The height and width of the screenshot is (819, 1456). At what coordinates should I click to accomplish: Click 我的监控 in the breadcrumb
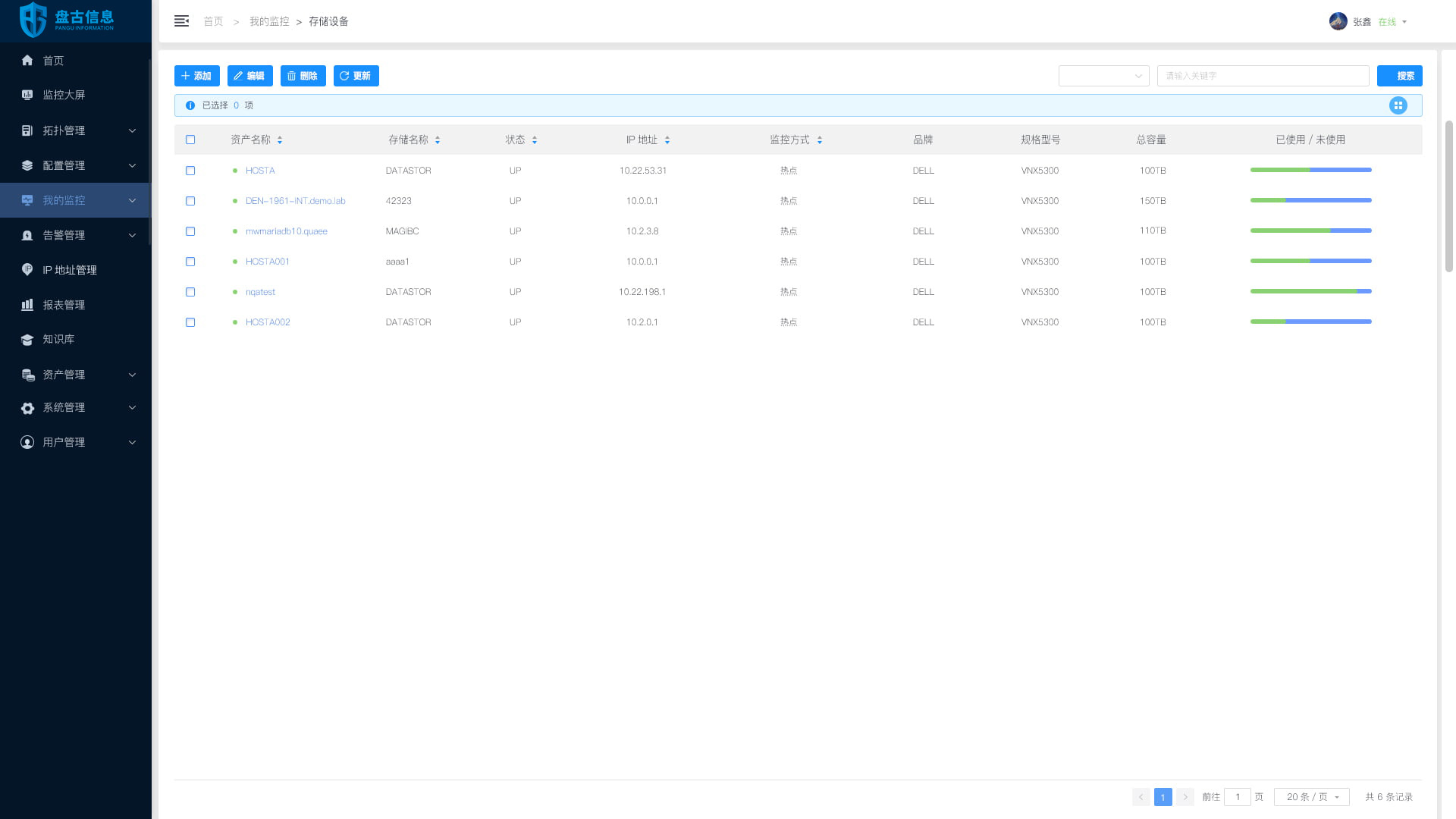[x=269, y=22]
